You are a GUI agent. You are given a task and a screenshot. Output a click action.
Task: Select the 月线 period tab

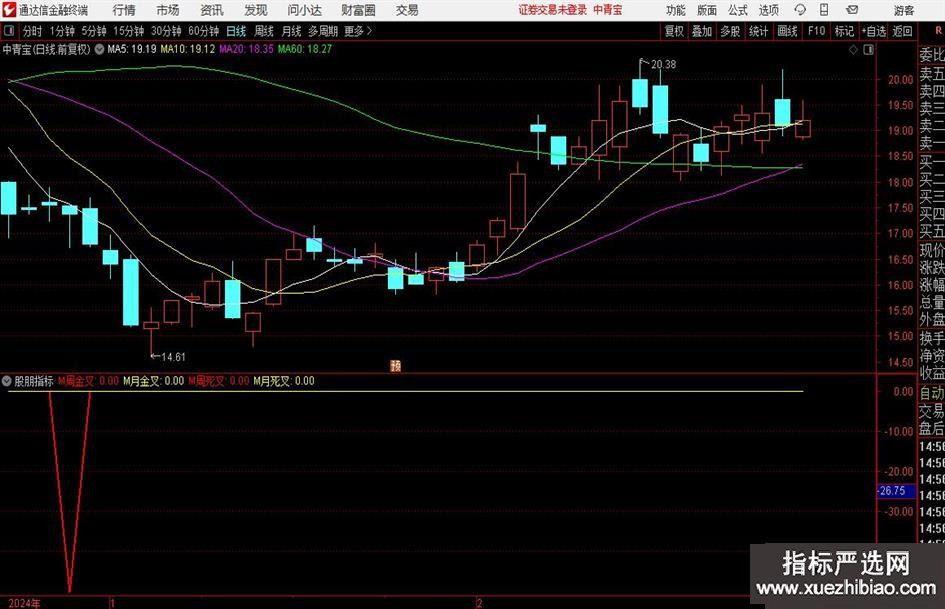(291, 31)
